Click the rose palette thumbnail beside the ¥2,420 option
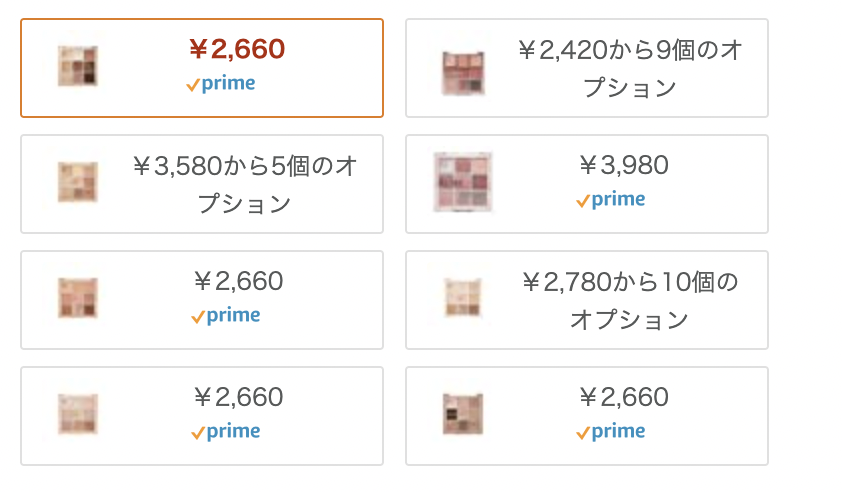842x492 pixels. point(463,73)
